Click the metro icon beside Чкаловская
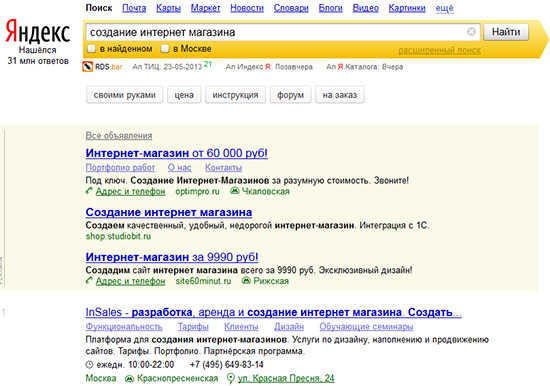 (x=235, y=191)
